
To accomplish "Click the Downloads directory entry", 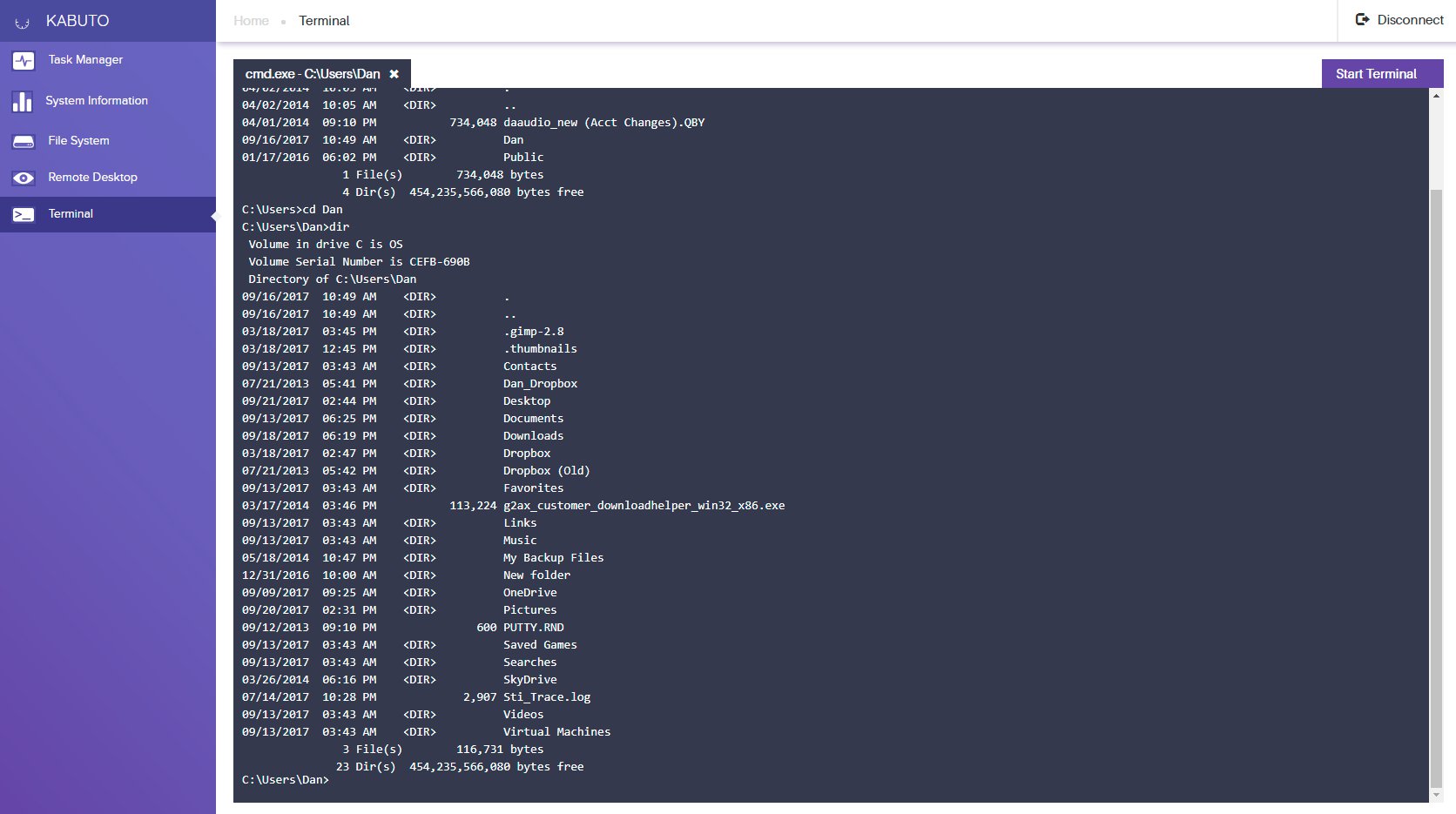I will point(533,436).
